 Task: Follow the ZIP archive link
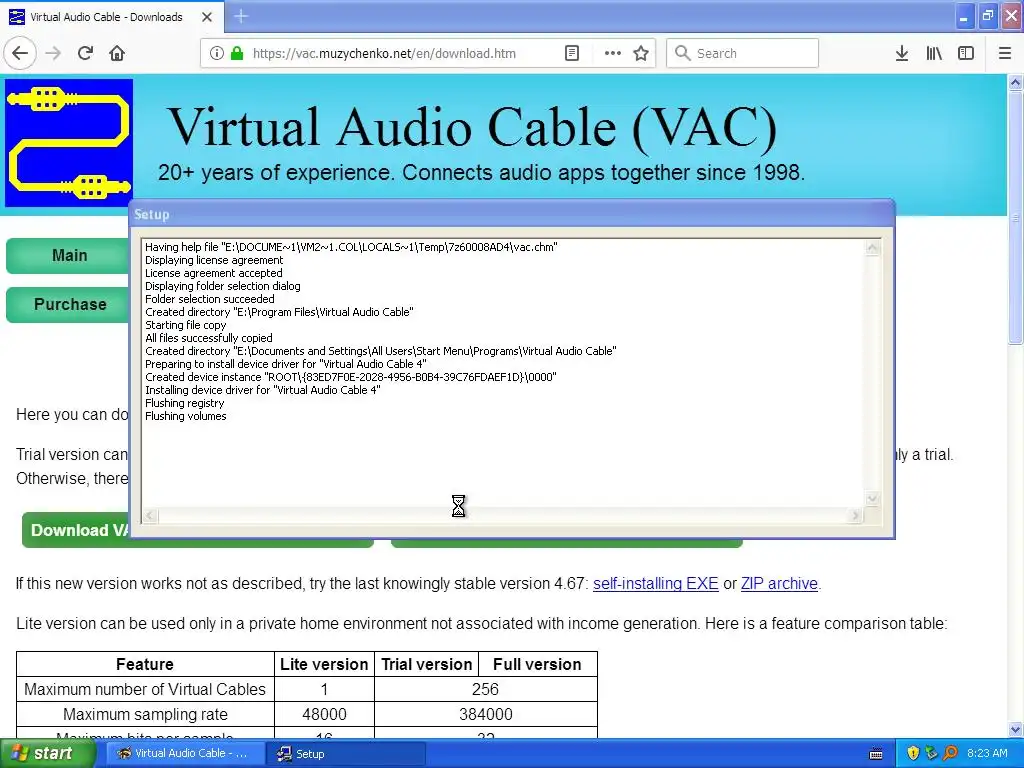point(779,583)
